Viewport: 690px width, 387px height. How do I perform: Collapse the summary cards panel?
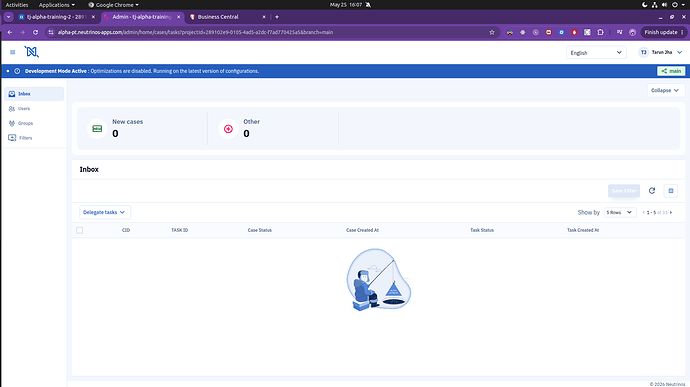665,90
